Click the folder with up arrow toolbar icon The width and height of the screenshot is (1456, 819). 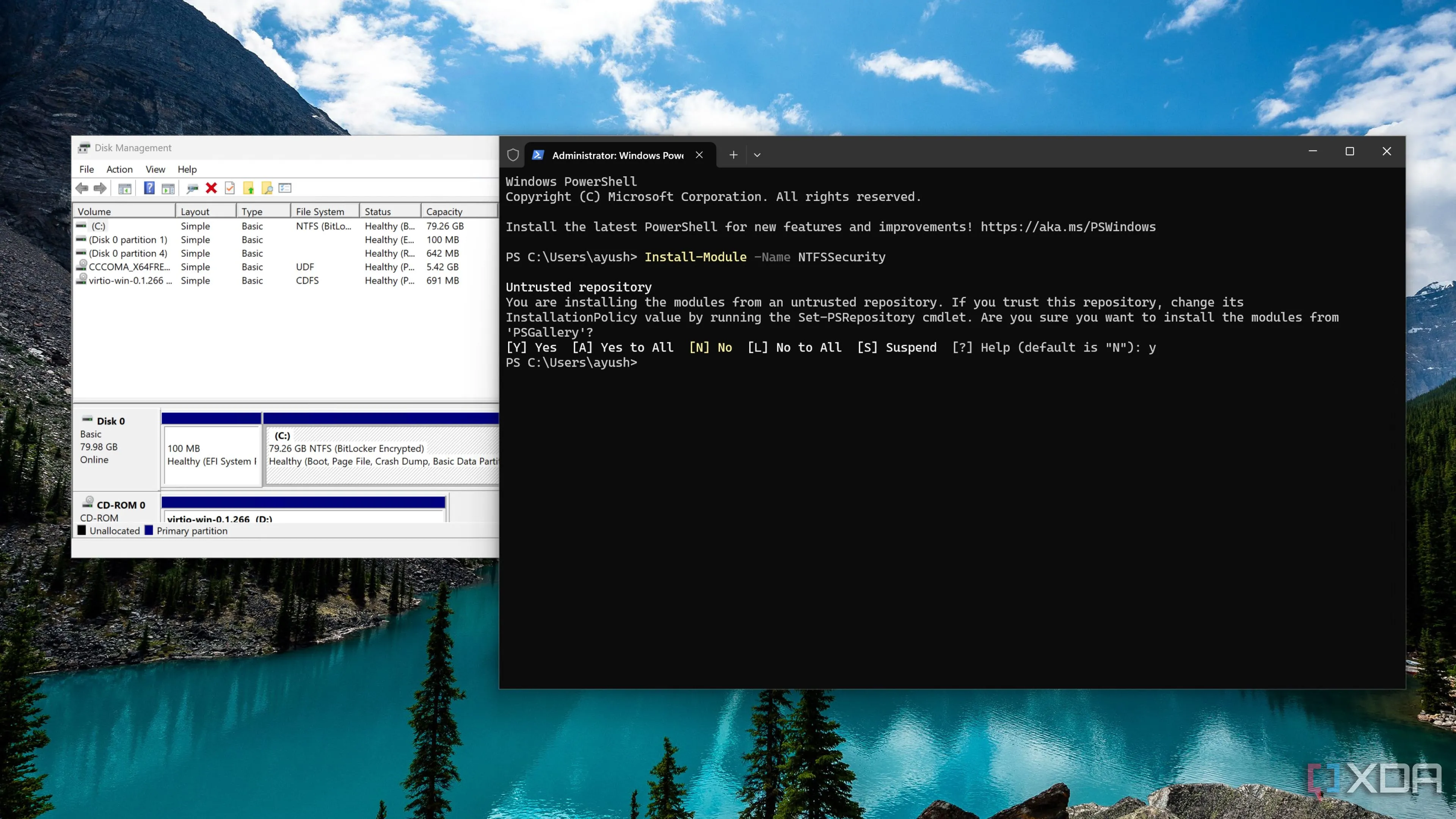point(248,188)
